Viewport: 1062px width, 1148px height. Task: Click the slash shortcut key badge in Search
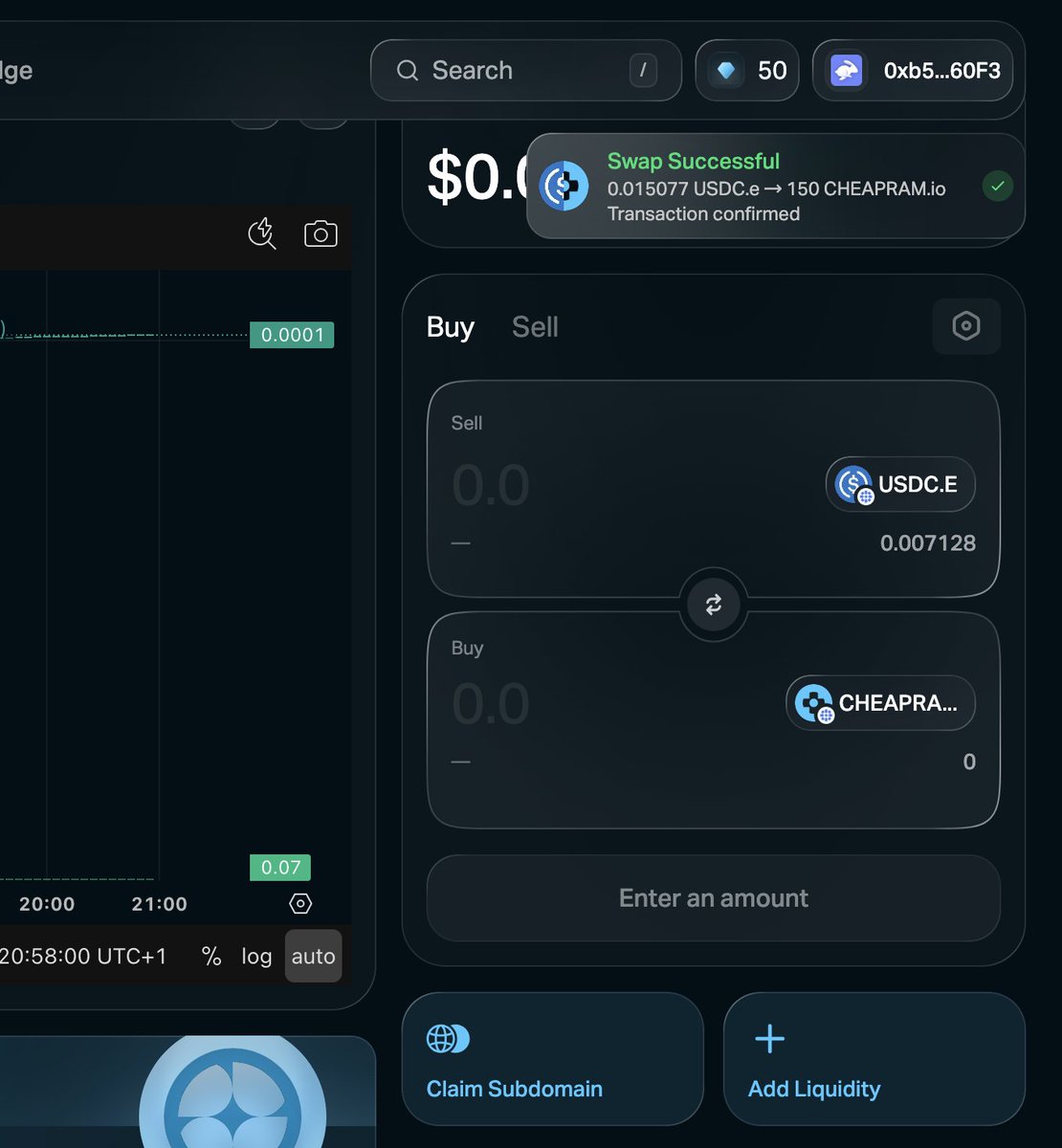click(643, 70)
